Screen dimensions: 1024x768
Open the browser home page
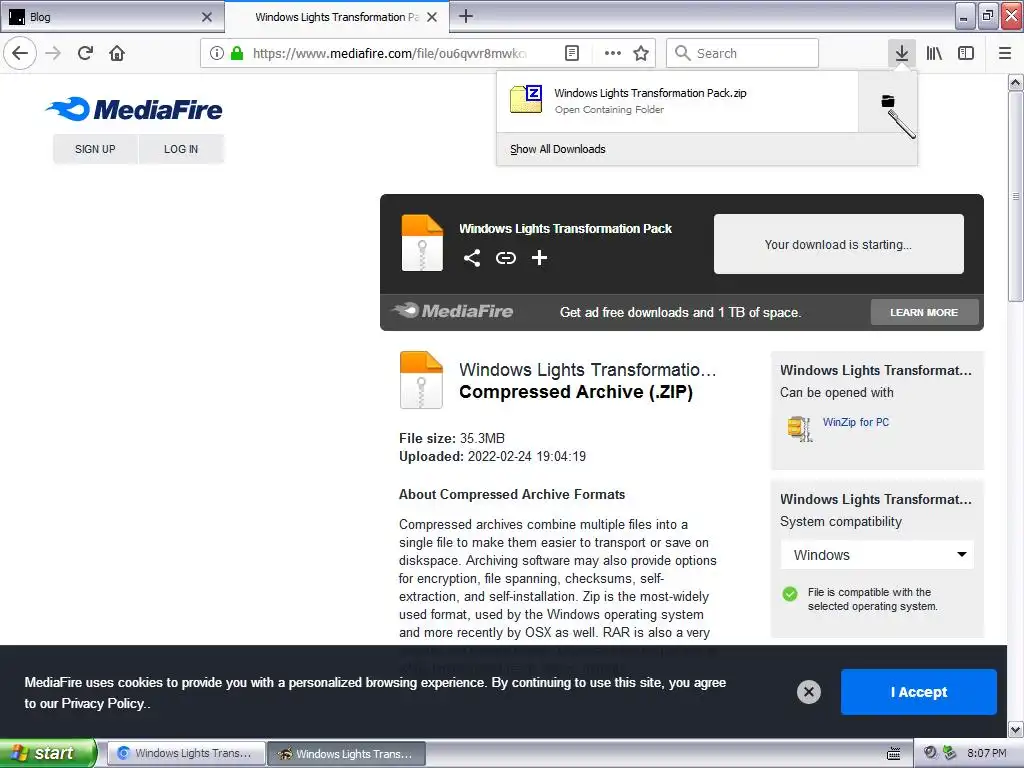pyautogui.click(x=117, y=53)
